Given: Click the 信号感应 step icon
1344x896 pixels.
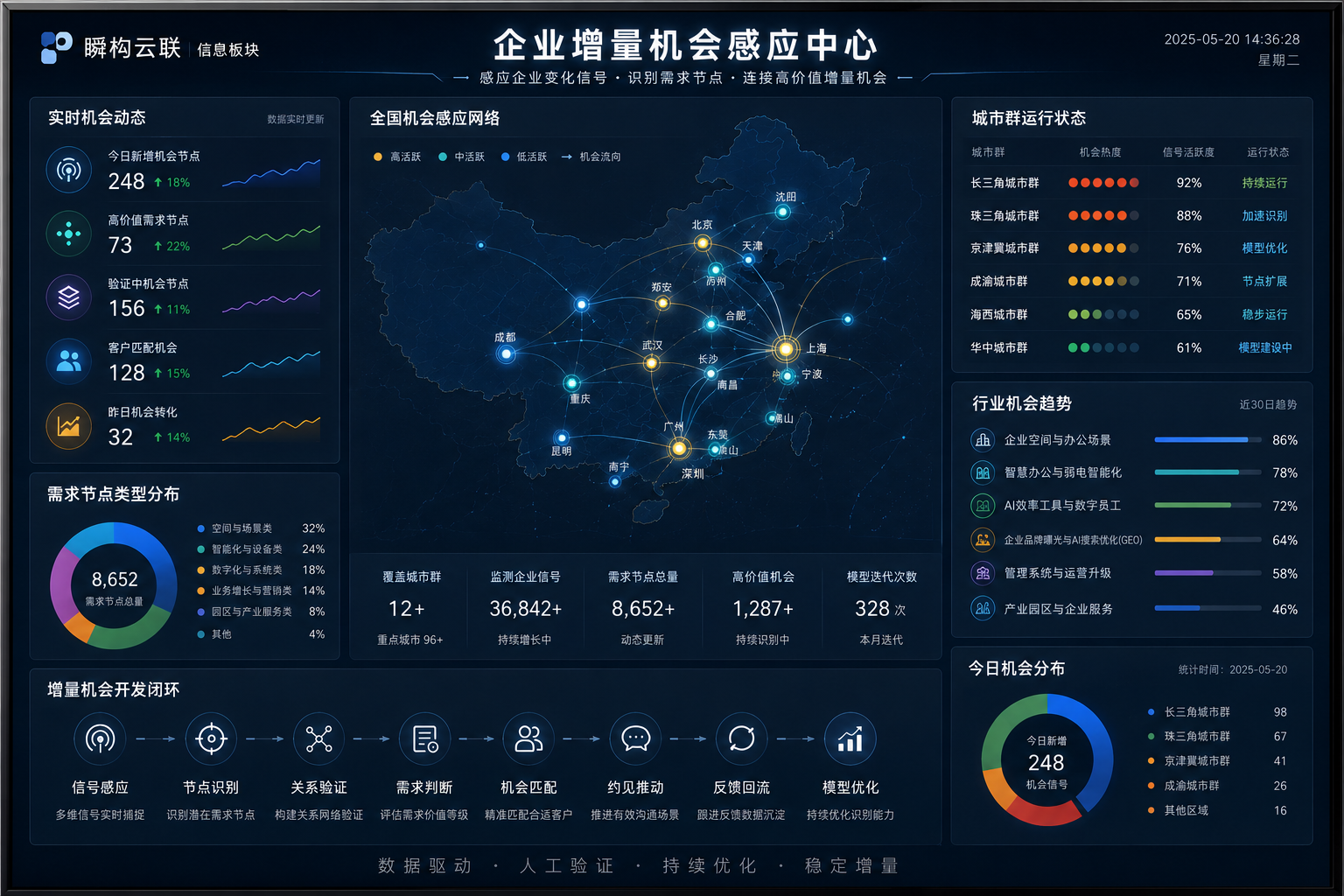Looking at the screenshot, I should click(100, 739).
